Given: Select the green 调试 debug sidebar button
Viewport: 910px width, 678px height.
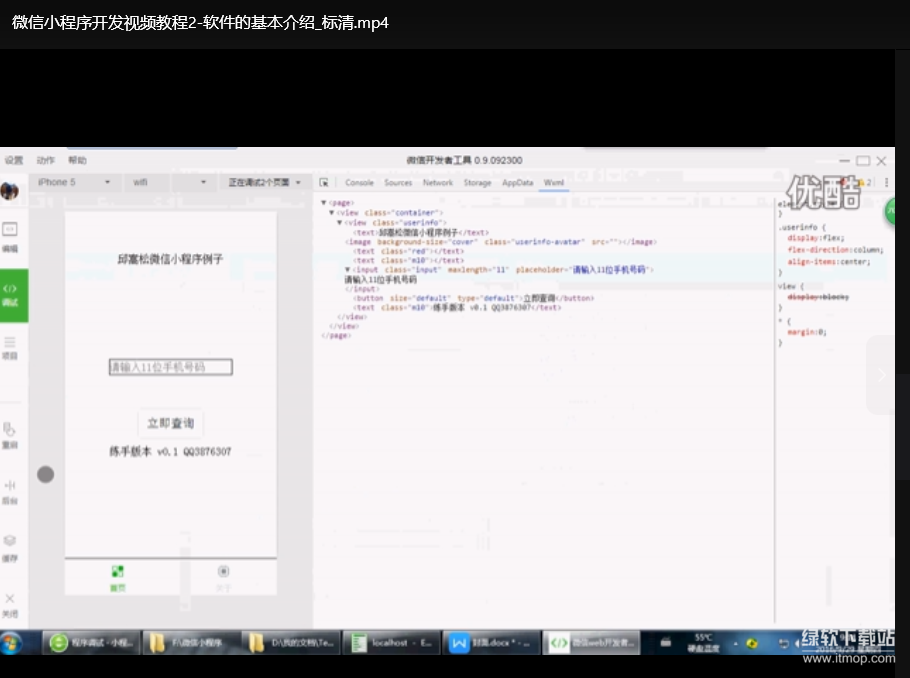Looking at the screenshot, I should [x=14, y=295].
